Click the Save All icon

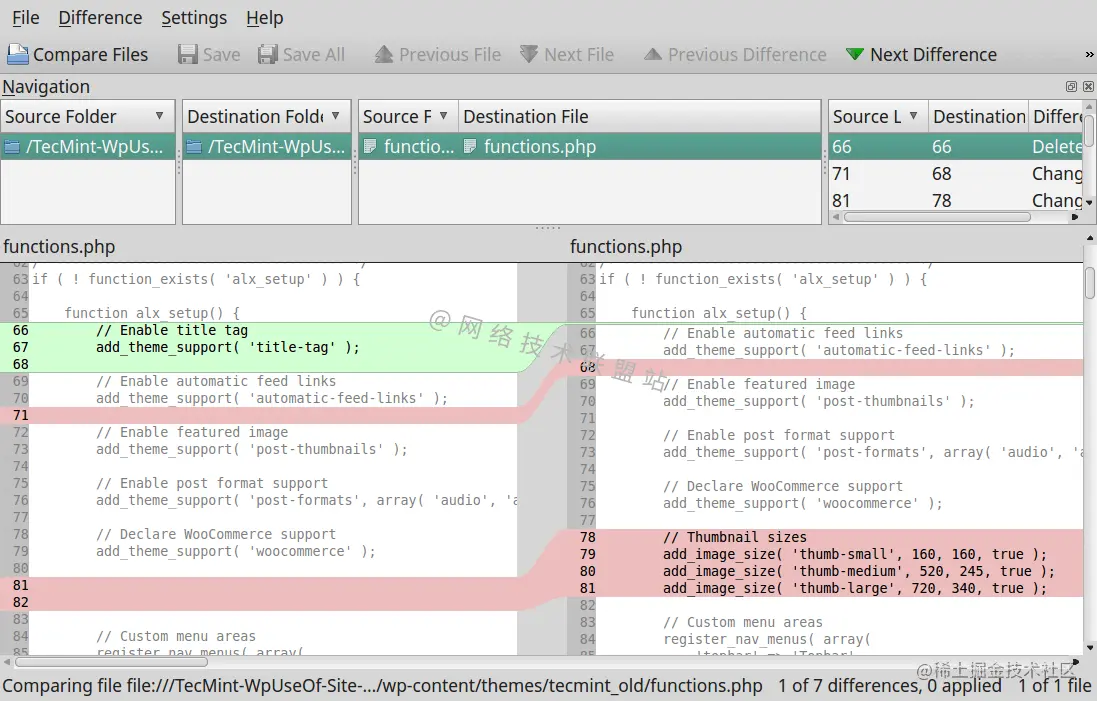(268, 55)
